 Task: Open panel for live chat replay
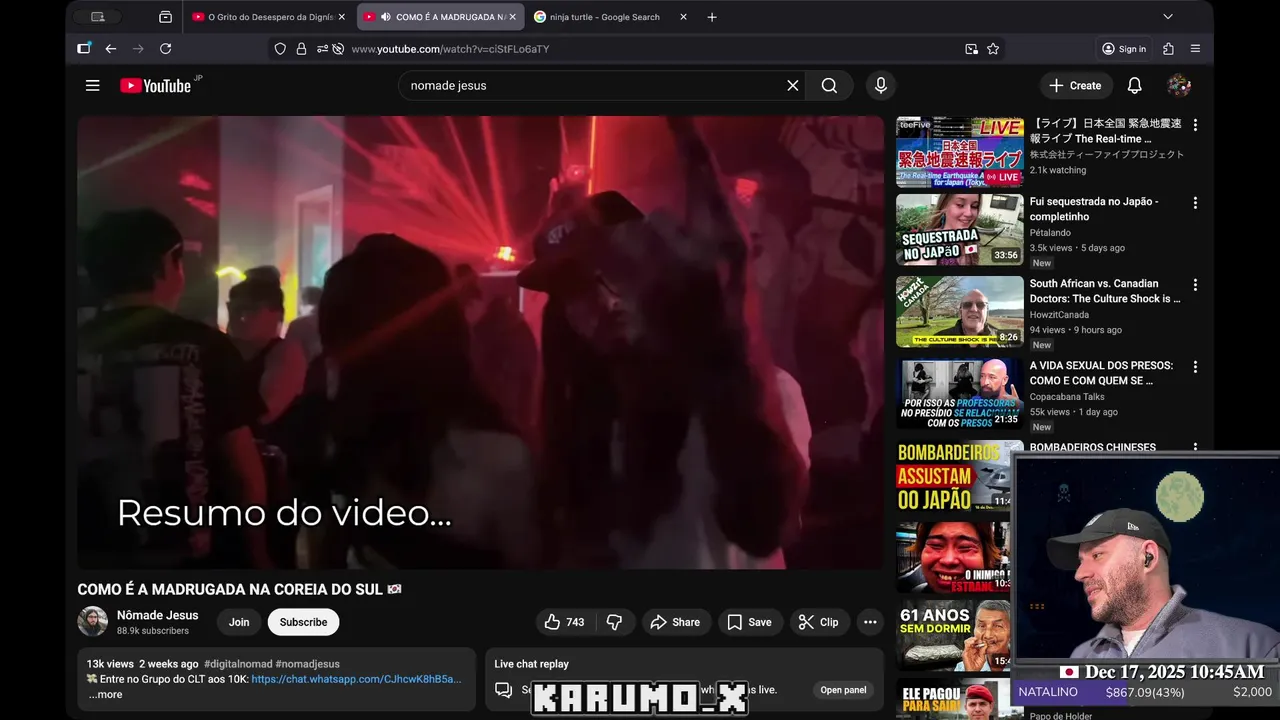pyautogui.click(x=843, y=690)
